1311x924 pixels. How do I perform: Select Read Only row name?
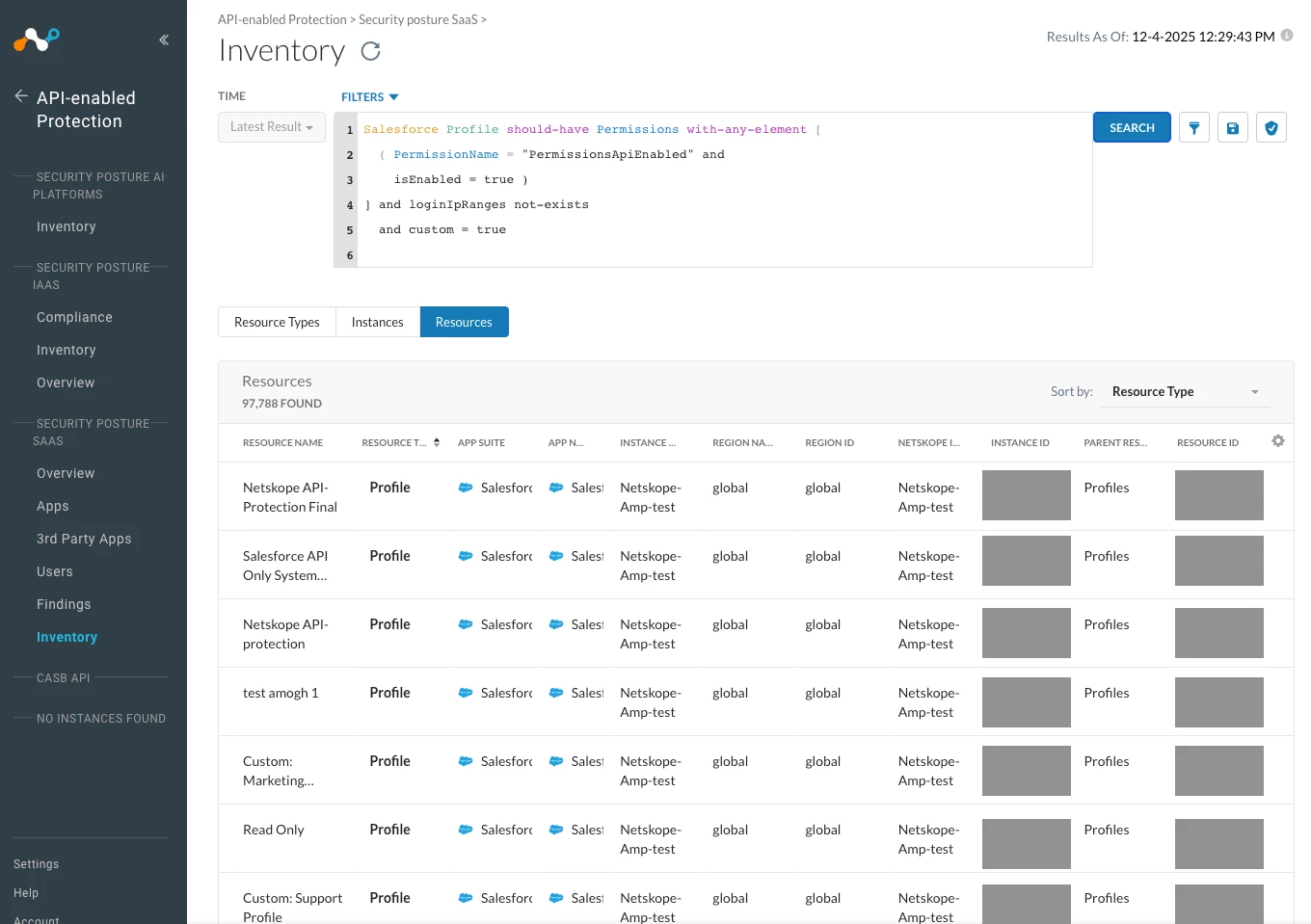point(274,830)
